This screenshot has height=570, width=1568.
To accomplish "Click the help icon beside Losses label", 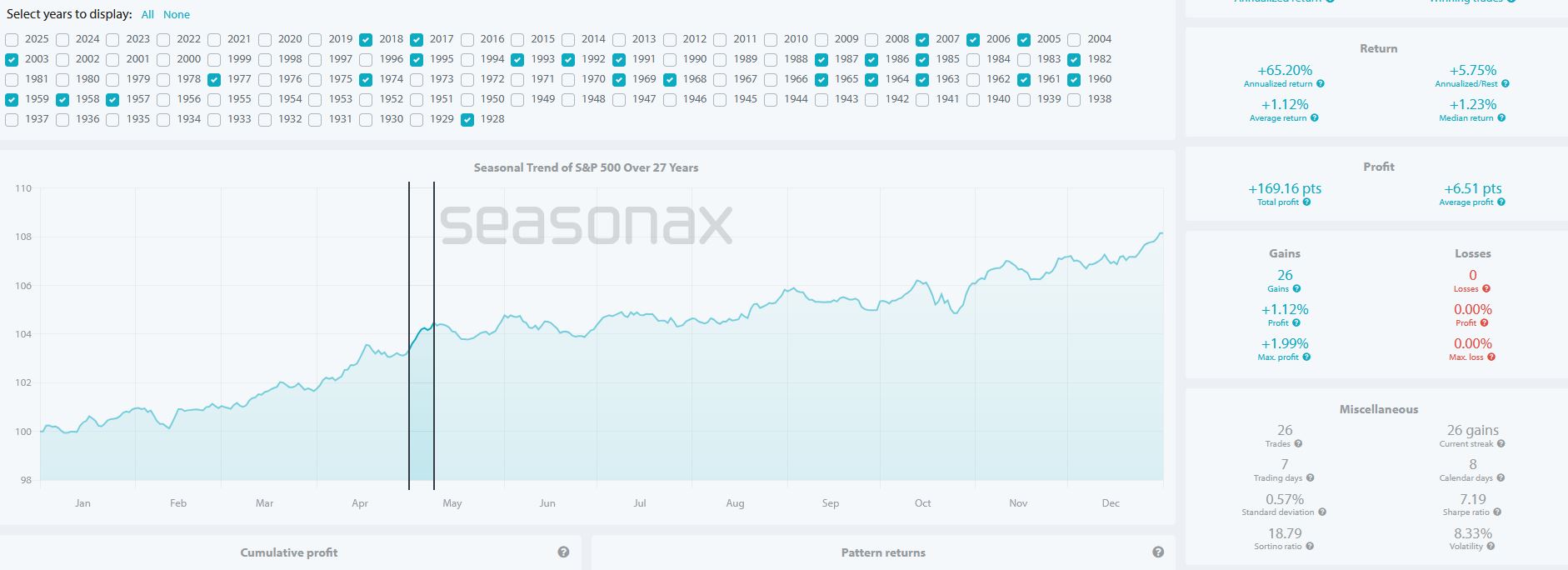I will (1486, 289).
